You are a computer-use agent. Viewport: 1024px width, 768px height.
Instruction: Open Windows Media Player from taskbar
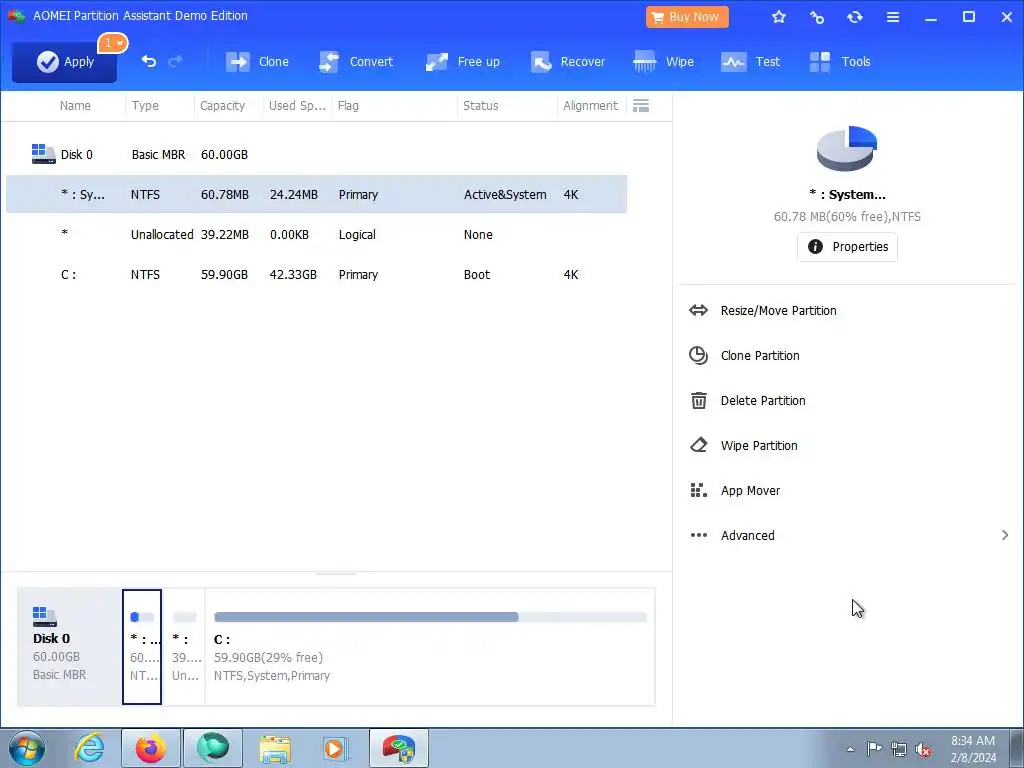point(336,748)
